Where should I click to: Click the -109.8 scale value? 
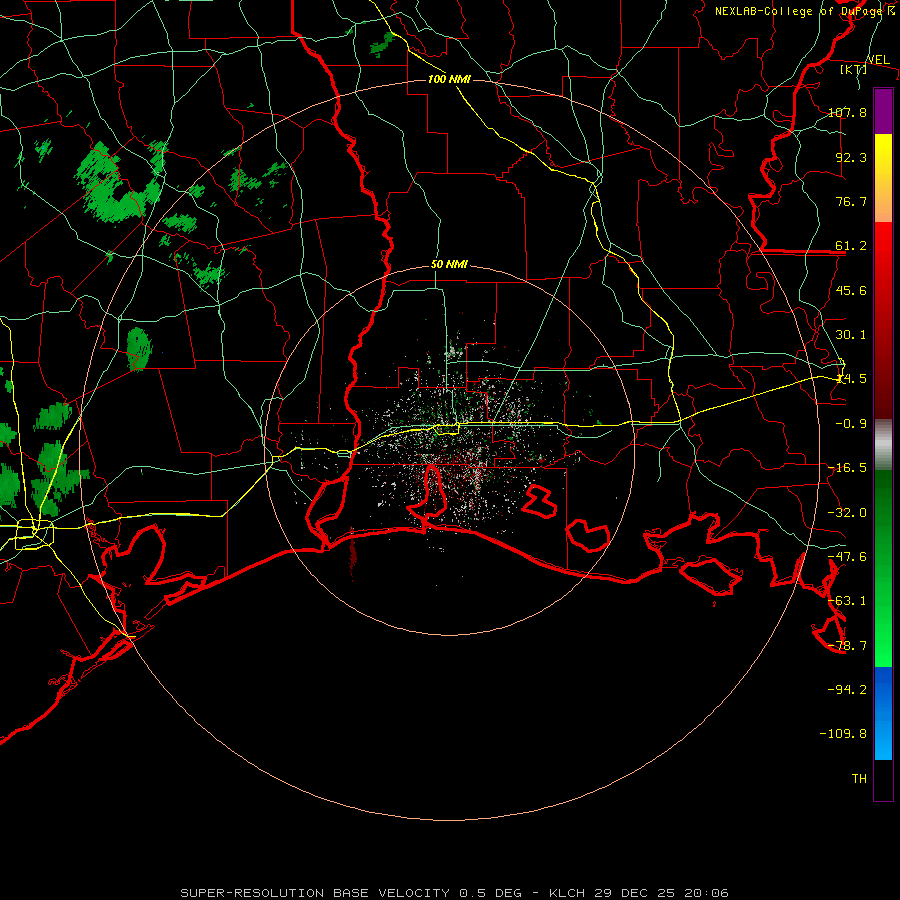tap(843, 734)
